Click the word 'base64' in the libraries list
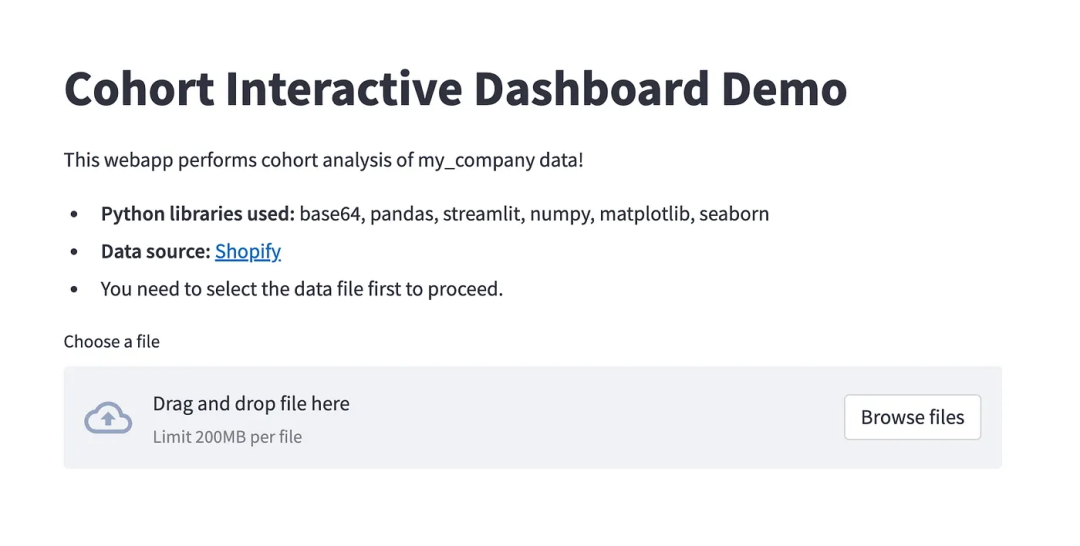Screen dimensions: 1080x546 tap(329, 214)
